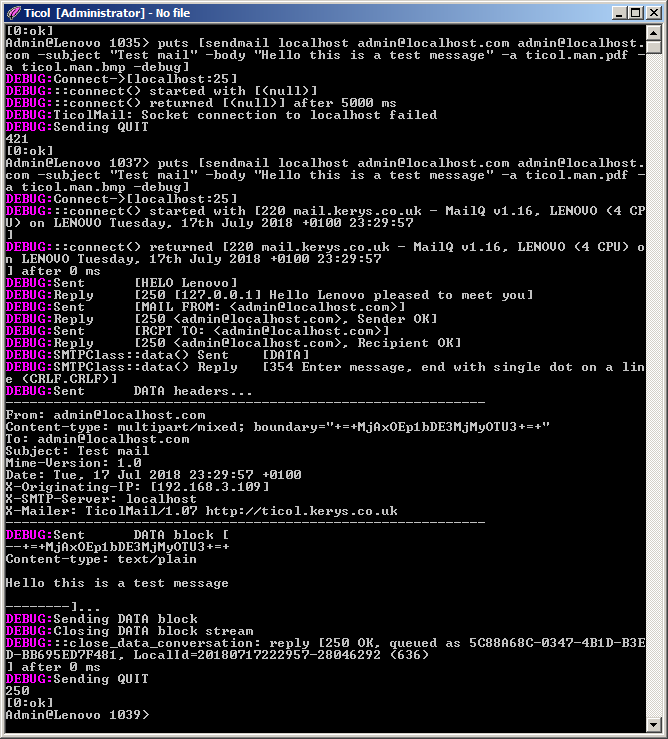Viewport: 668px width, 739px height.
Task: Click the vertical scrollbar thumb
Action: point(653,47)
